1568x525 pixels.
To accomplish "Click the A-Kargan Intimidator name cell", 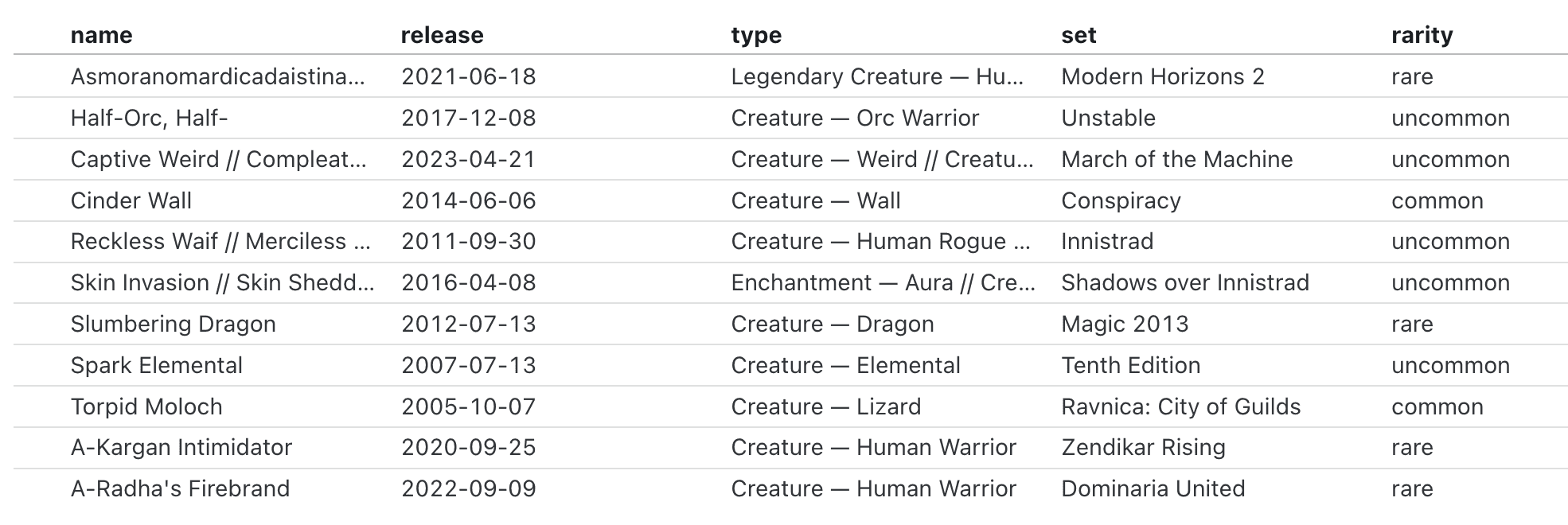I will click(x=181, y=447).
